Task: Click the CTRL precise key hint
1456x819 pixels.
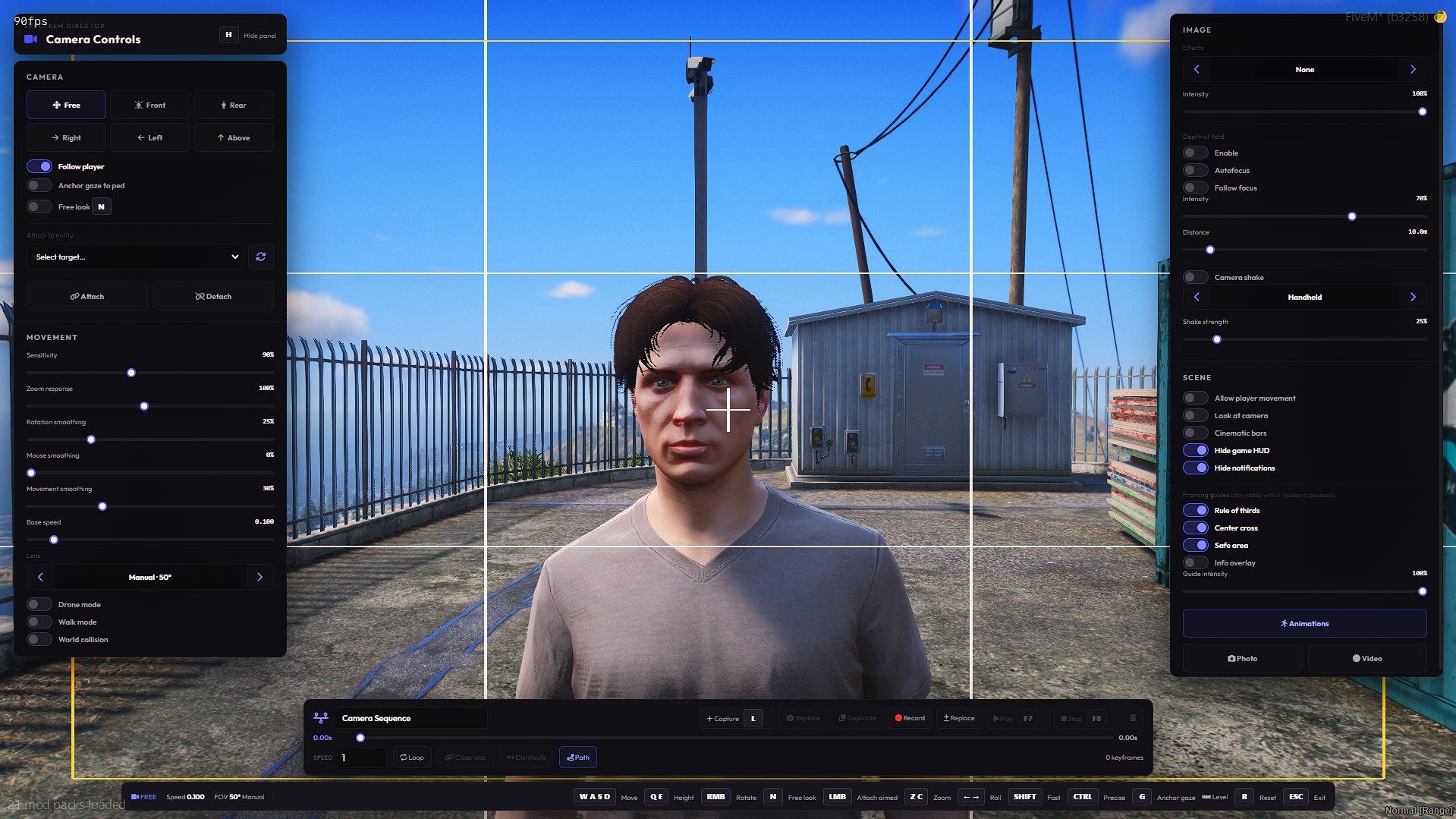Action: click(x=1083, y=797)
